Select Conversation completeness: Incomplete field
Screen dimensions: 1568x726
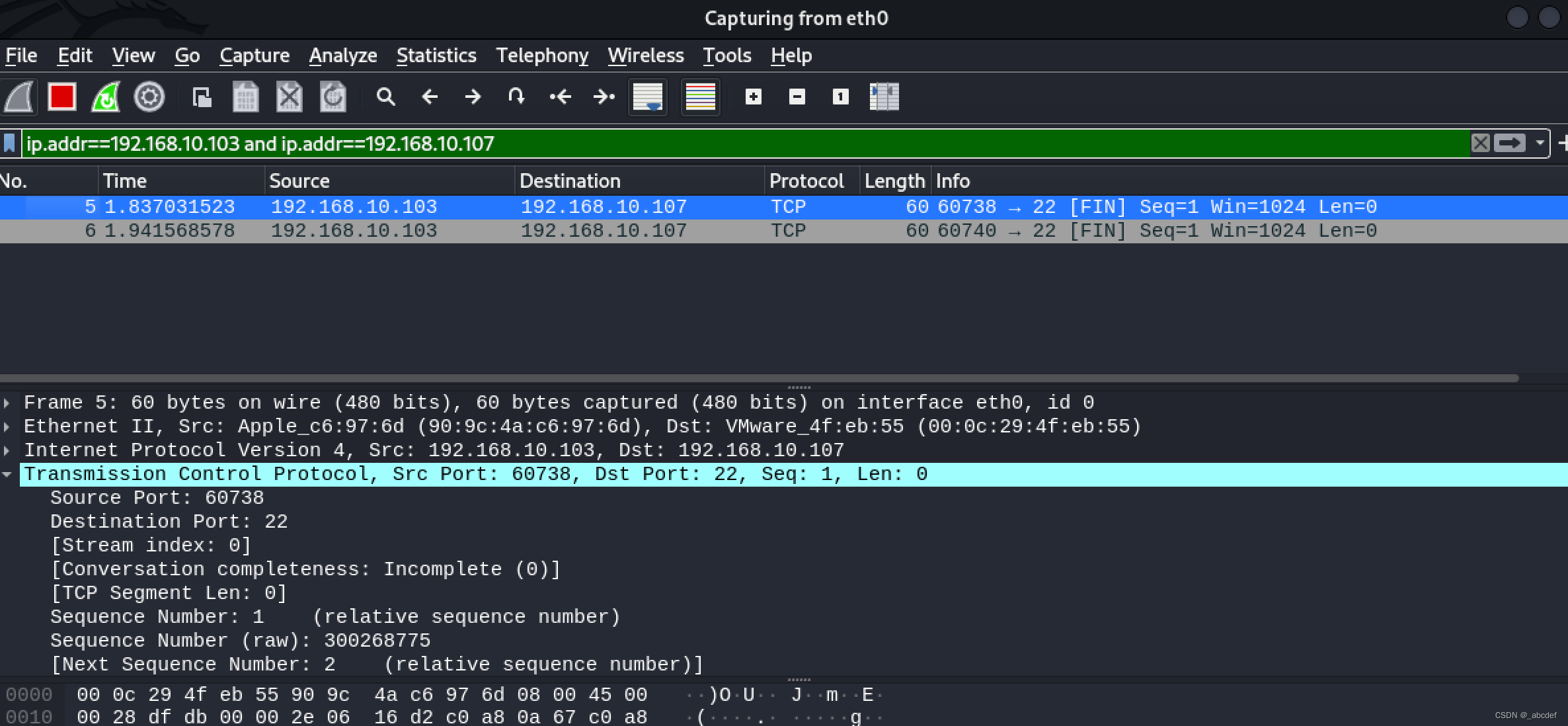(x=305, y=569)
